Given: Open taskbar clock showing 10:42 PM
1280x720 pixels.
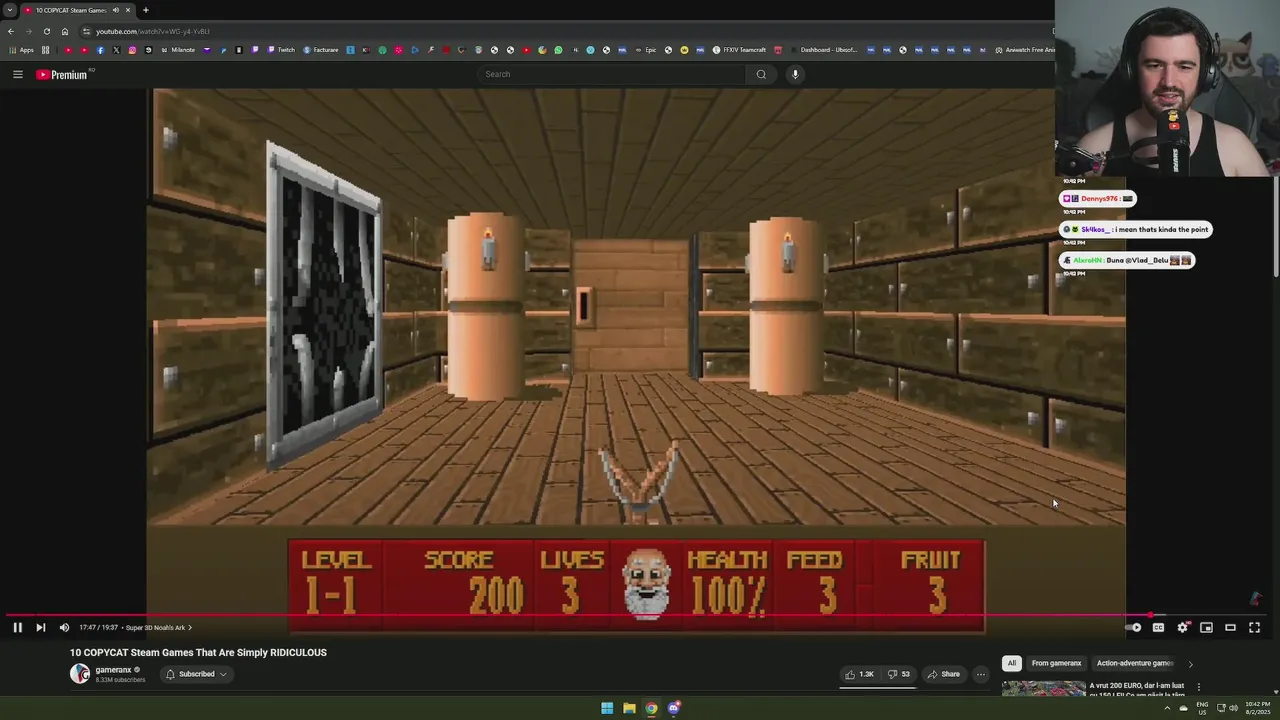Looking at the screenshot, I should click(1257, 708).
